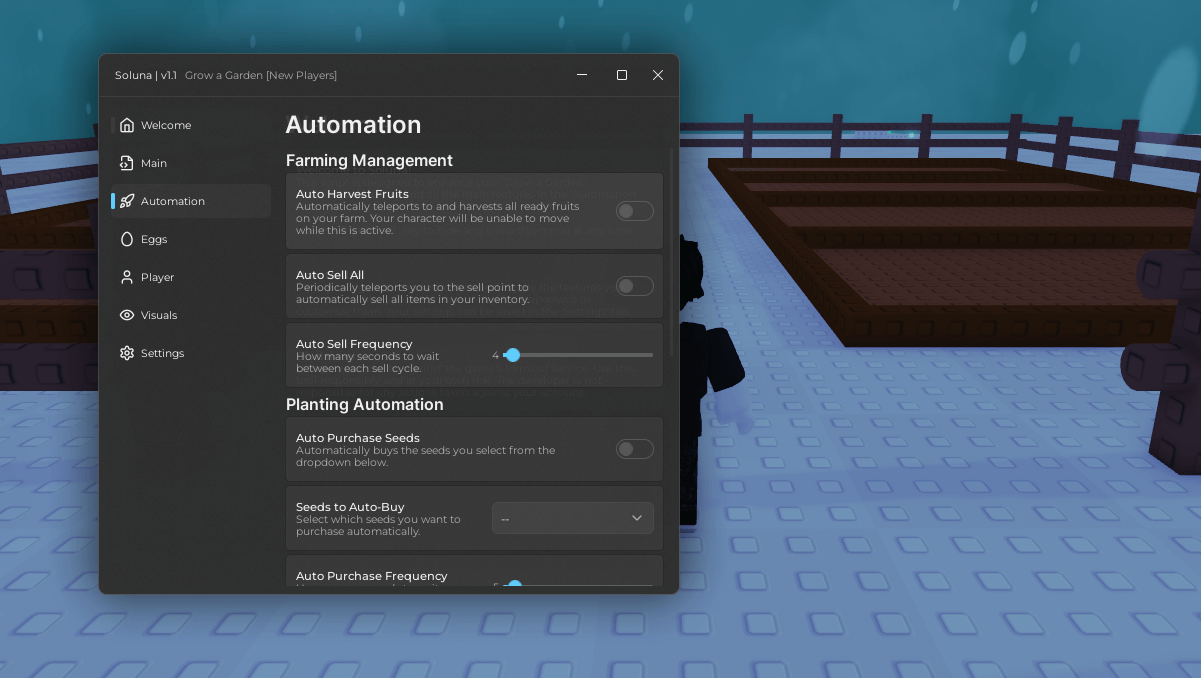Viewport: 1201px width, 678px height.
Task: Enable the Auto Purchase Seeds toggle
Action: coord(635,449)
